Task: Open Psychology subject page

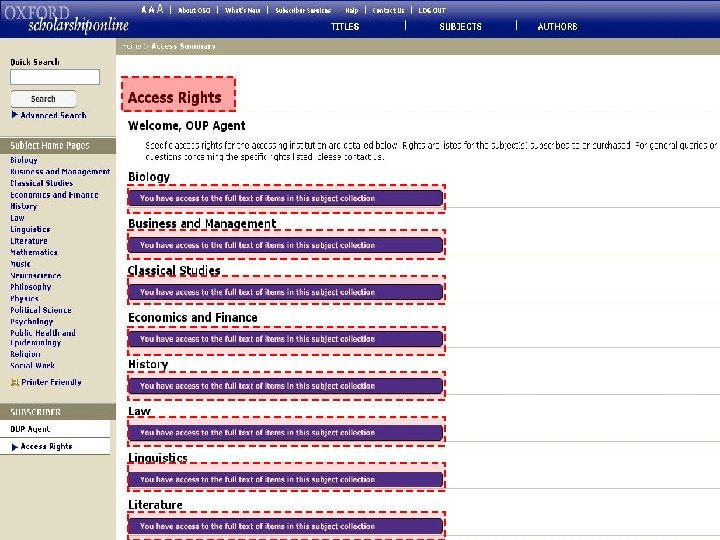Action: (x=32, y=321)
